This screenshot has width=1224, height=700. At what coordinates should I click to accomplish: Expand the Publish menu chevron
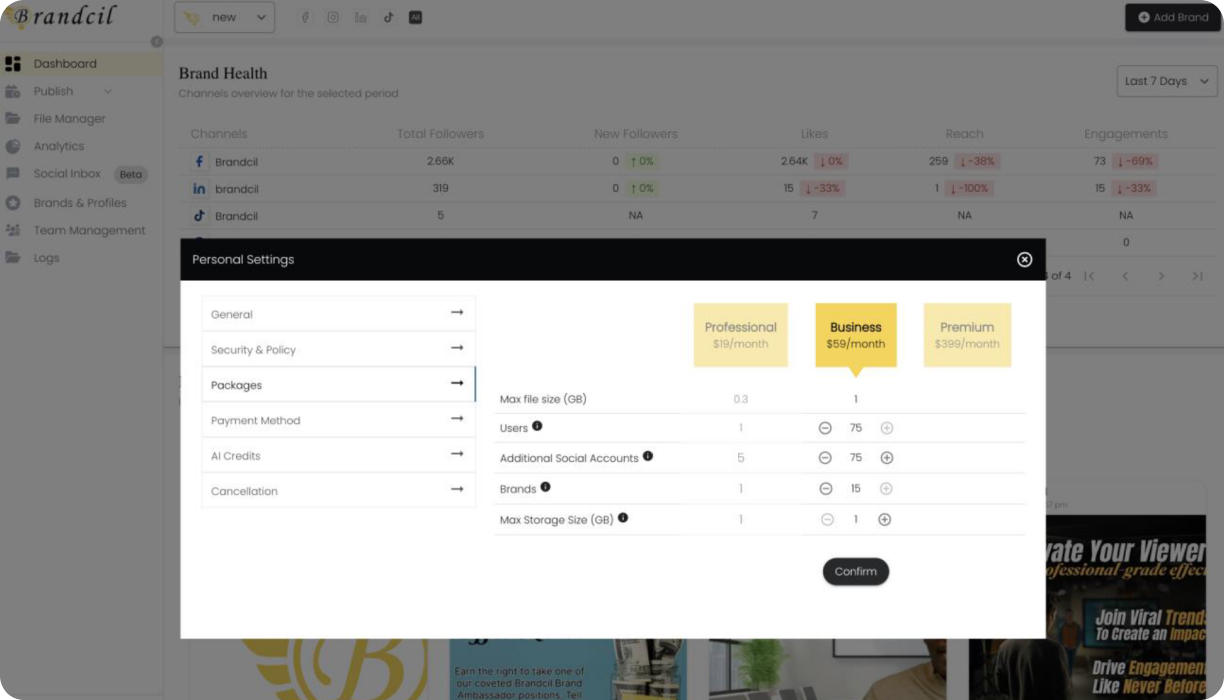[x=107, y=92]
